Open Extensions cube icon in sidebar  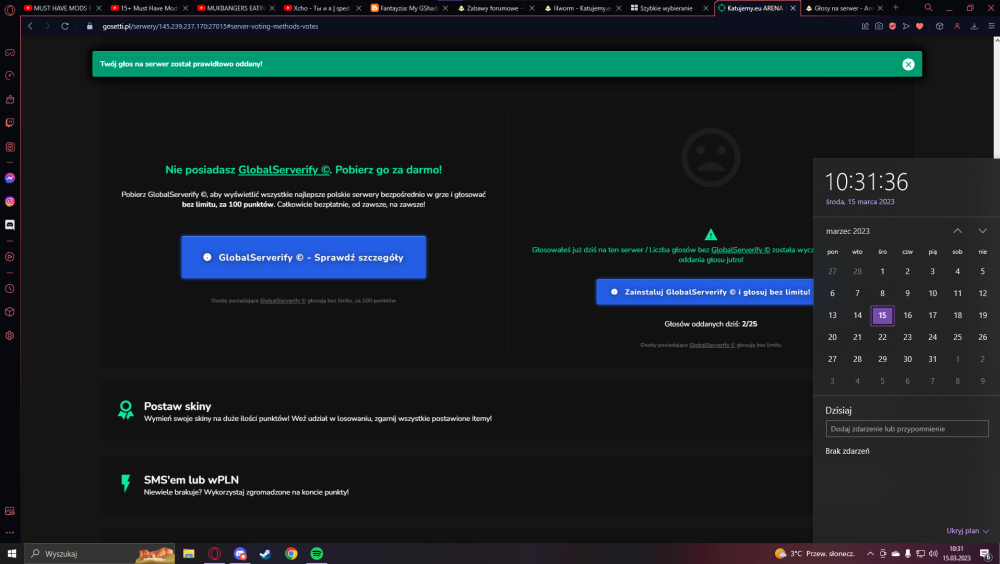pos(10,312)
